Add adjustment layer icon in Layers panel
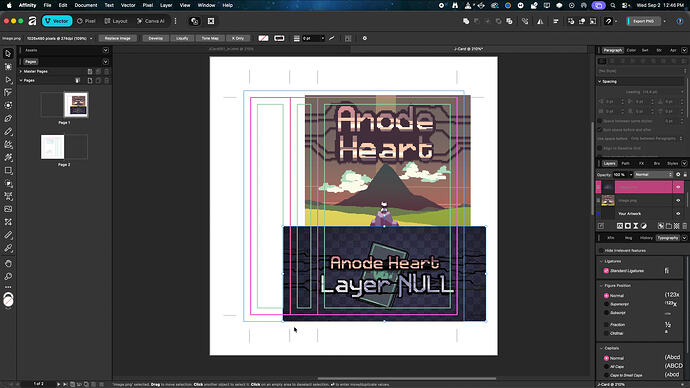690x388 pixels. (x=644, y=226)
